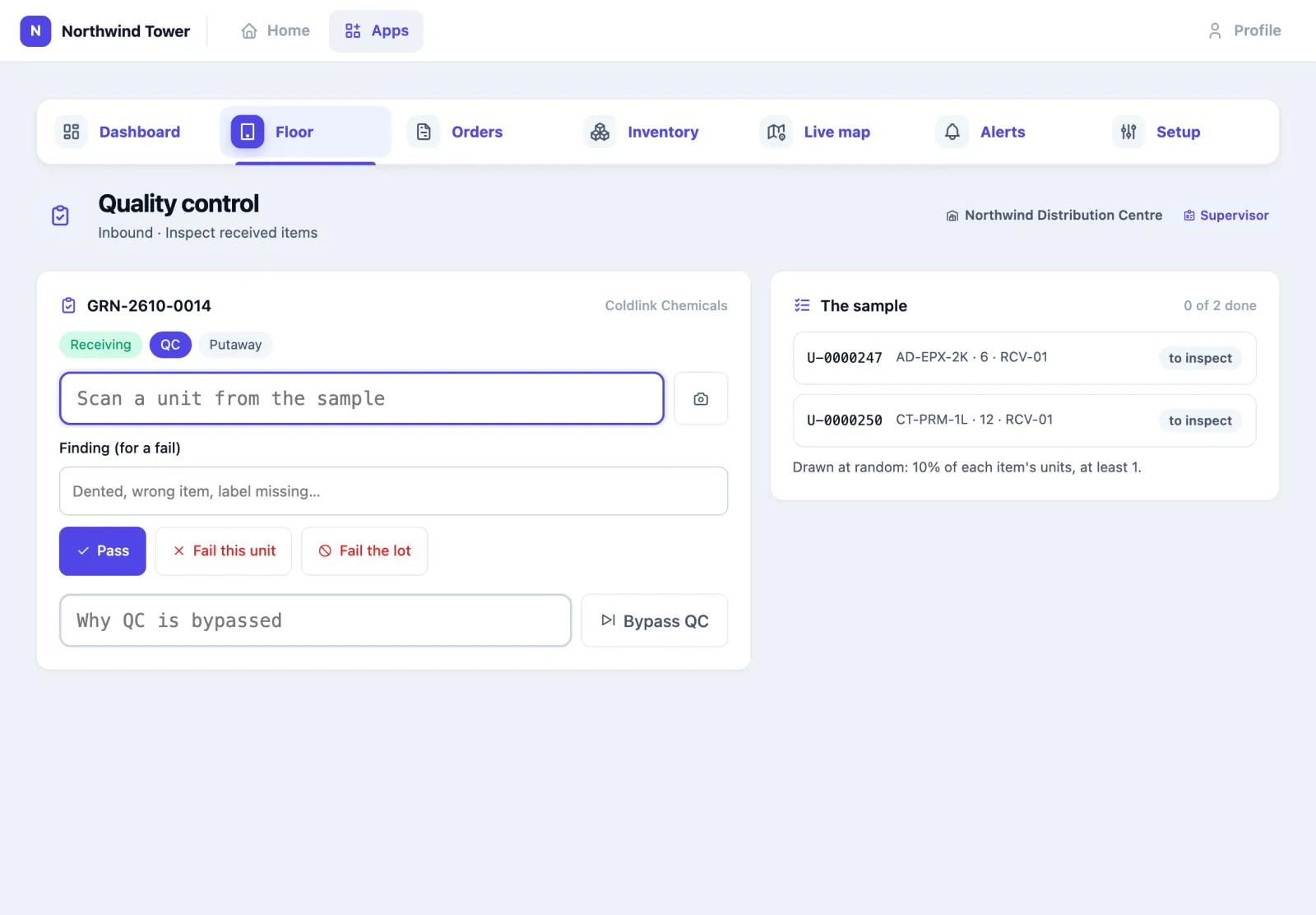
Task: Click the Northwind Tower logo icon
Action: pos(35,31)
